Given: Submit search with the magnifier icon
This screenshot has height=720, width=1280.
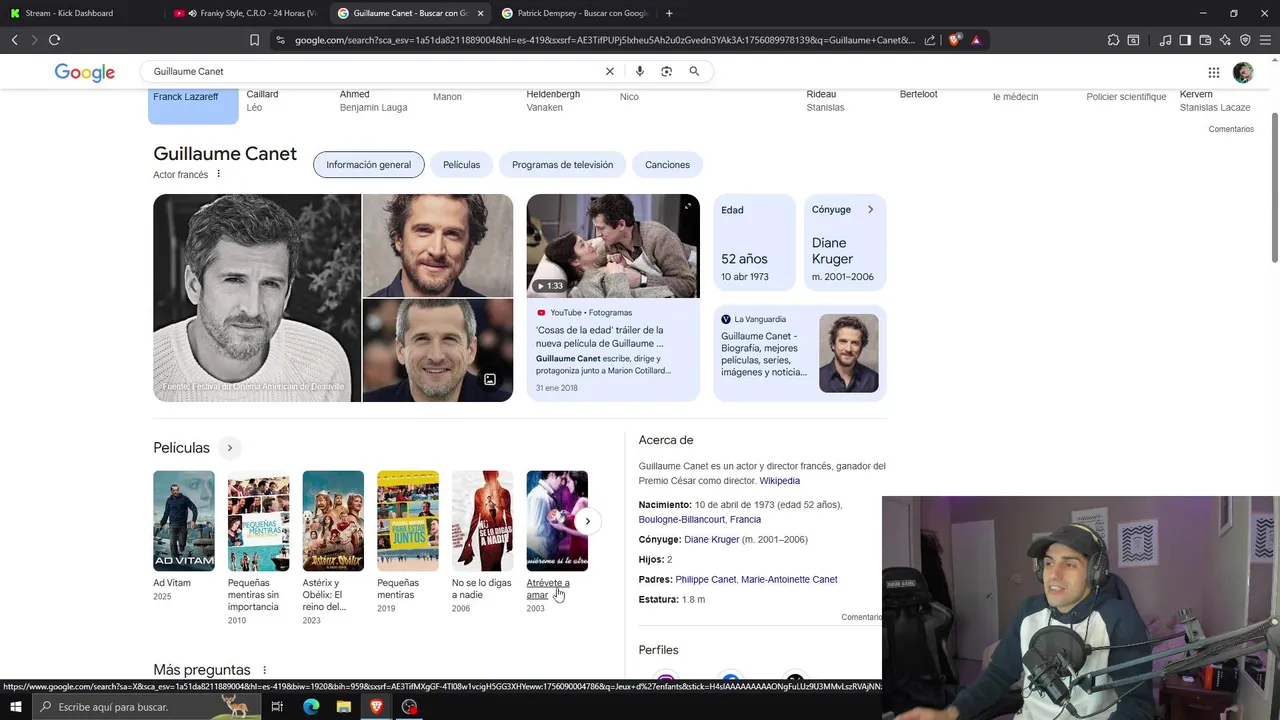Looking at the screenshot, I should (694, 71).
